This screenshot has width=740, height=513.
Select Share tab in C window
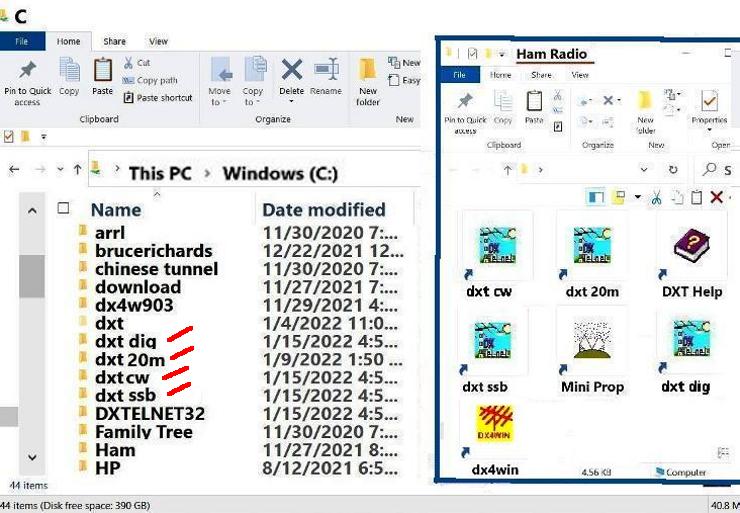(115, 42)
